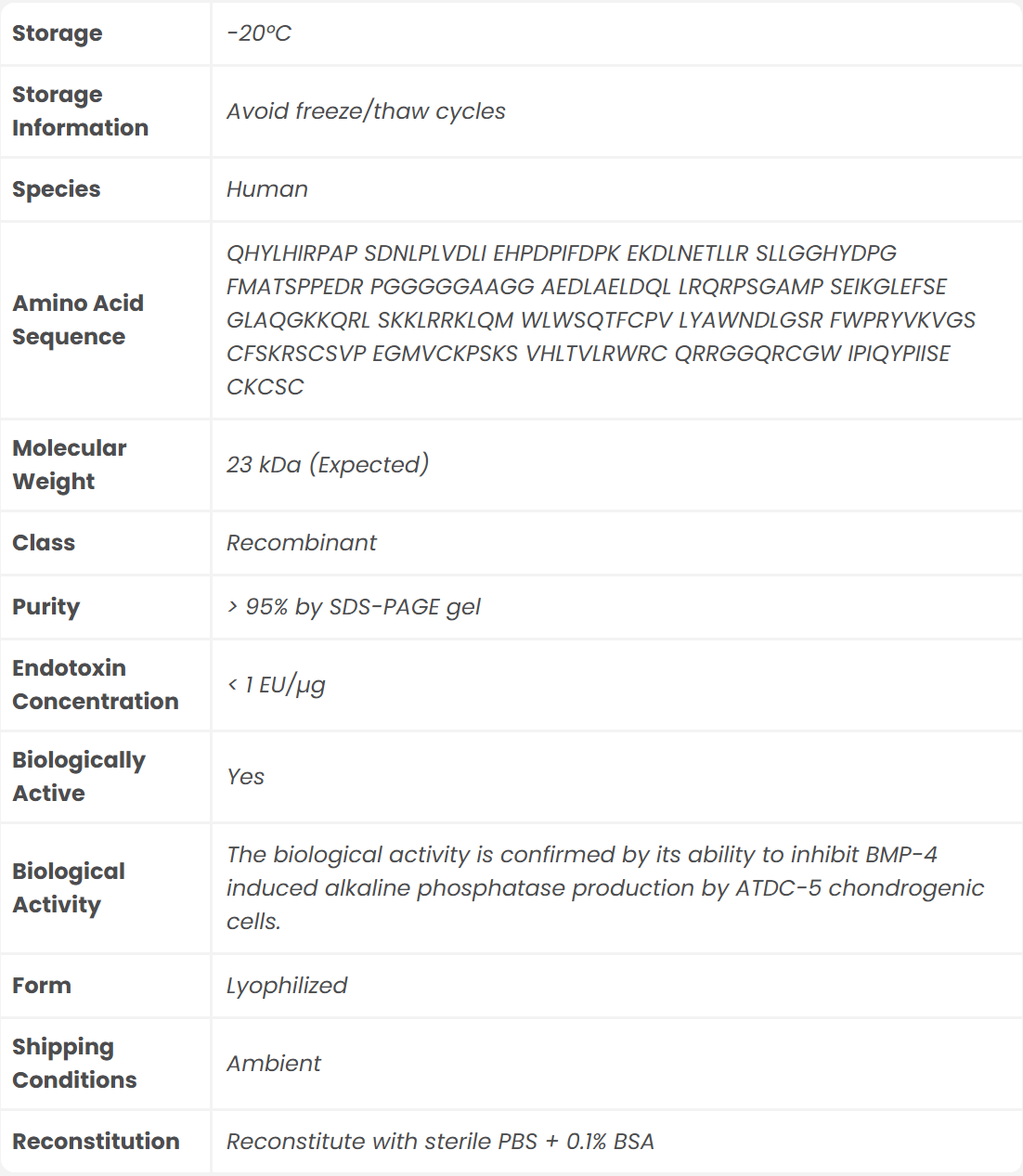This screenshot has height=1176, width=1023.
Task: Click the "Ambient" shipping value
Action: pyautogui.click(x=274, y=1064)
